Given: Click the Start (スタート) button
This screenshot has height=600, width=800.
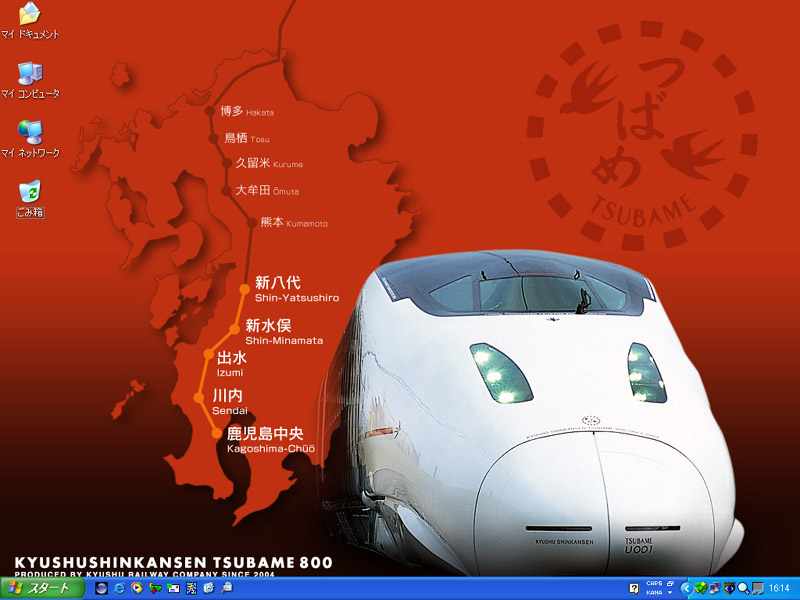Looking at the screenshot, I should 42,588.
